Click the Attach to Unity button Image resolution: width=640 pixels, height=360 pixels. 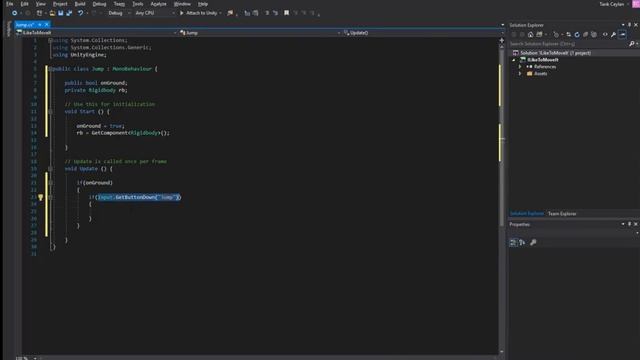[x=200, y=13]
